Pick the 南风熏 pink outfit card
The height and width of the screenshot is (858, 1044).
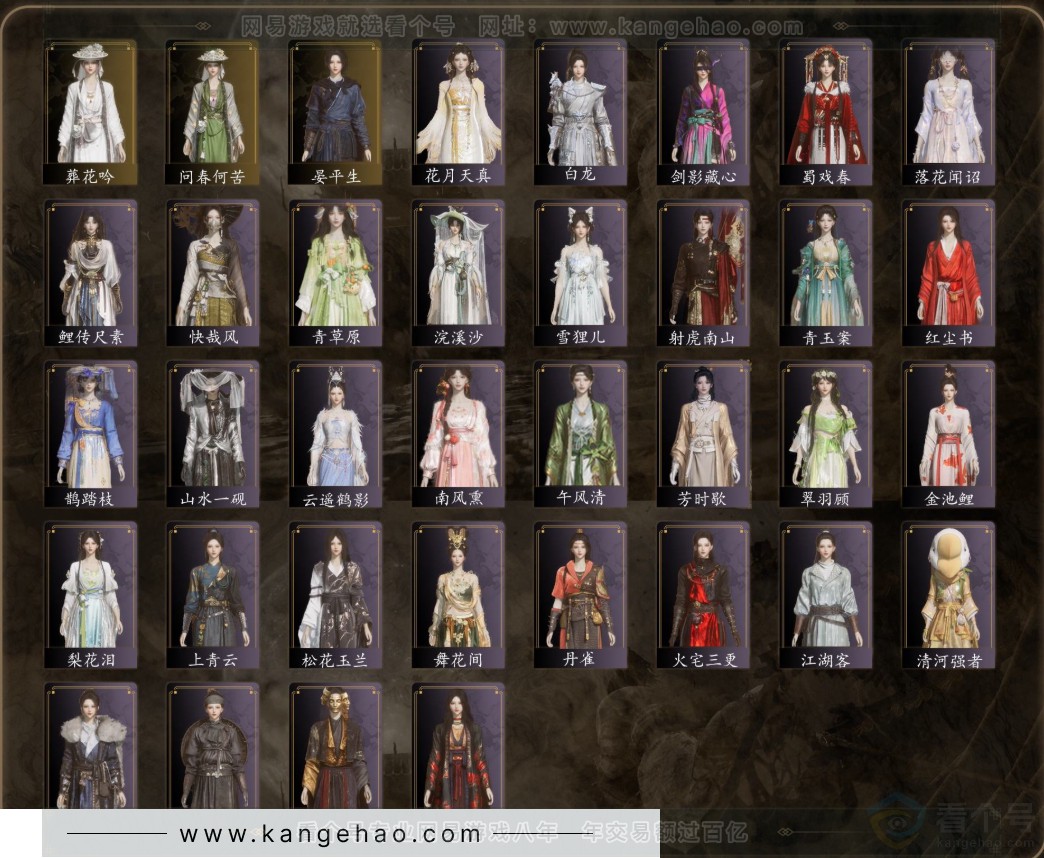[457, 434]
